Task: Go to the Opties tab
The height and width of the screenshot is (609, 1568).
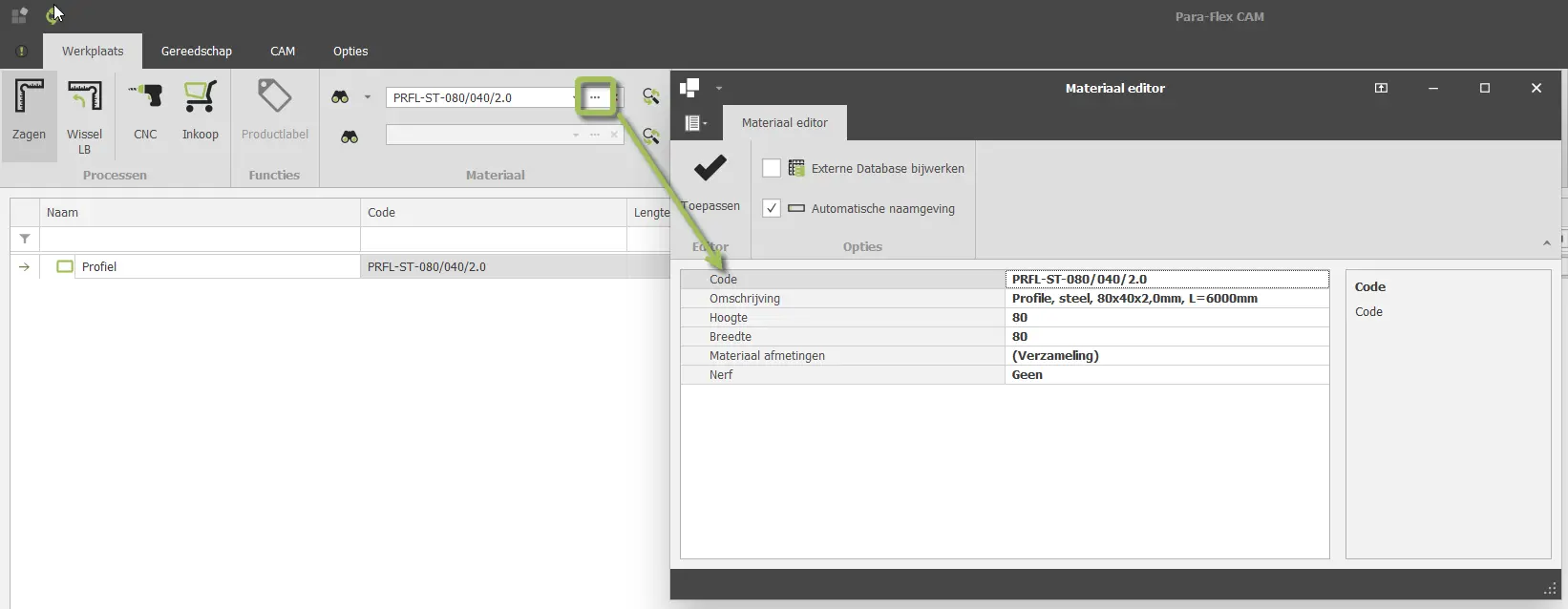Action: (x=350, y=52)
